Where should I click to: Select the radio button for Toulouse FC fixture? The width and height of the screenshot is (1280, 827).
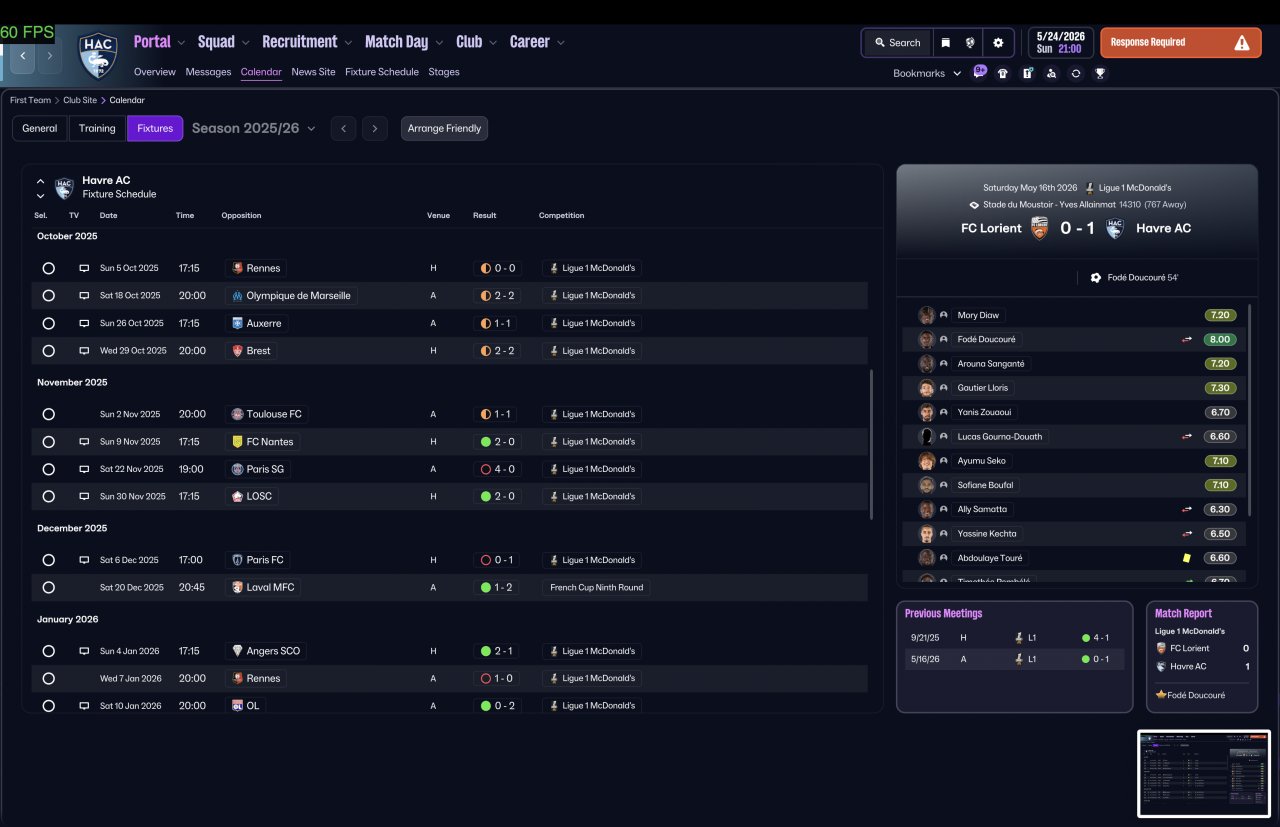[48, 414]
